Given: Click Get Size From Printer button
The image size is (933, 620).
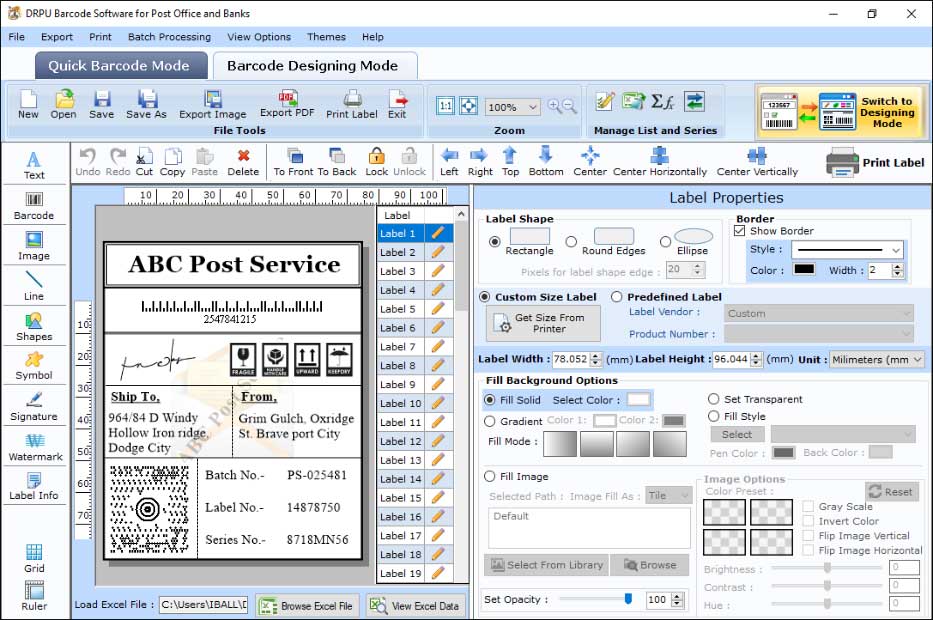Looking at the screenshot, I should click(x=543, y=323).
